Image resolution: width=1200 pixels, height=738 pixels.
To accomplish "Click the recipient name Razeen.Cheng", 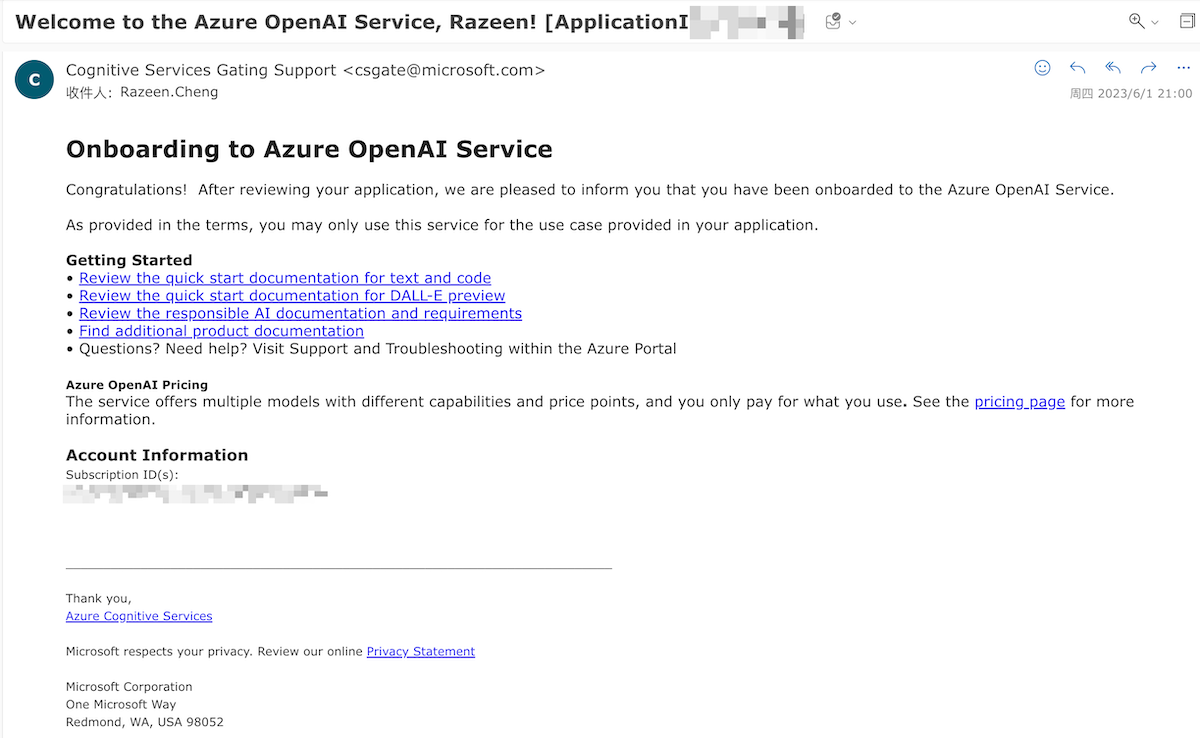I will tap(169, 92).
